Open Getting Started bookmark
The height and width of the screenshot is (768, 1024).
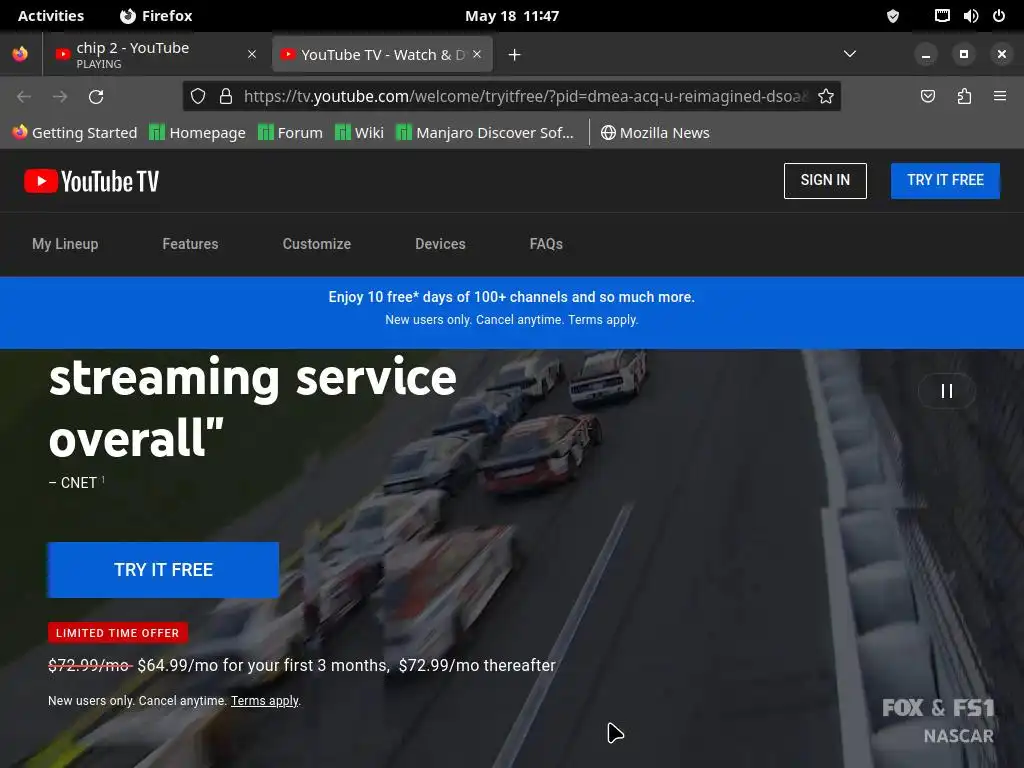pos(74,133)
